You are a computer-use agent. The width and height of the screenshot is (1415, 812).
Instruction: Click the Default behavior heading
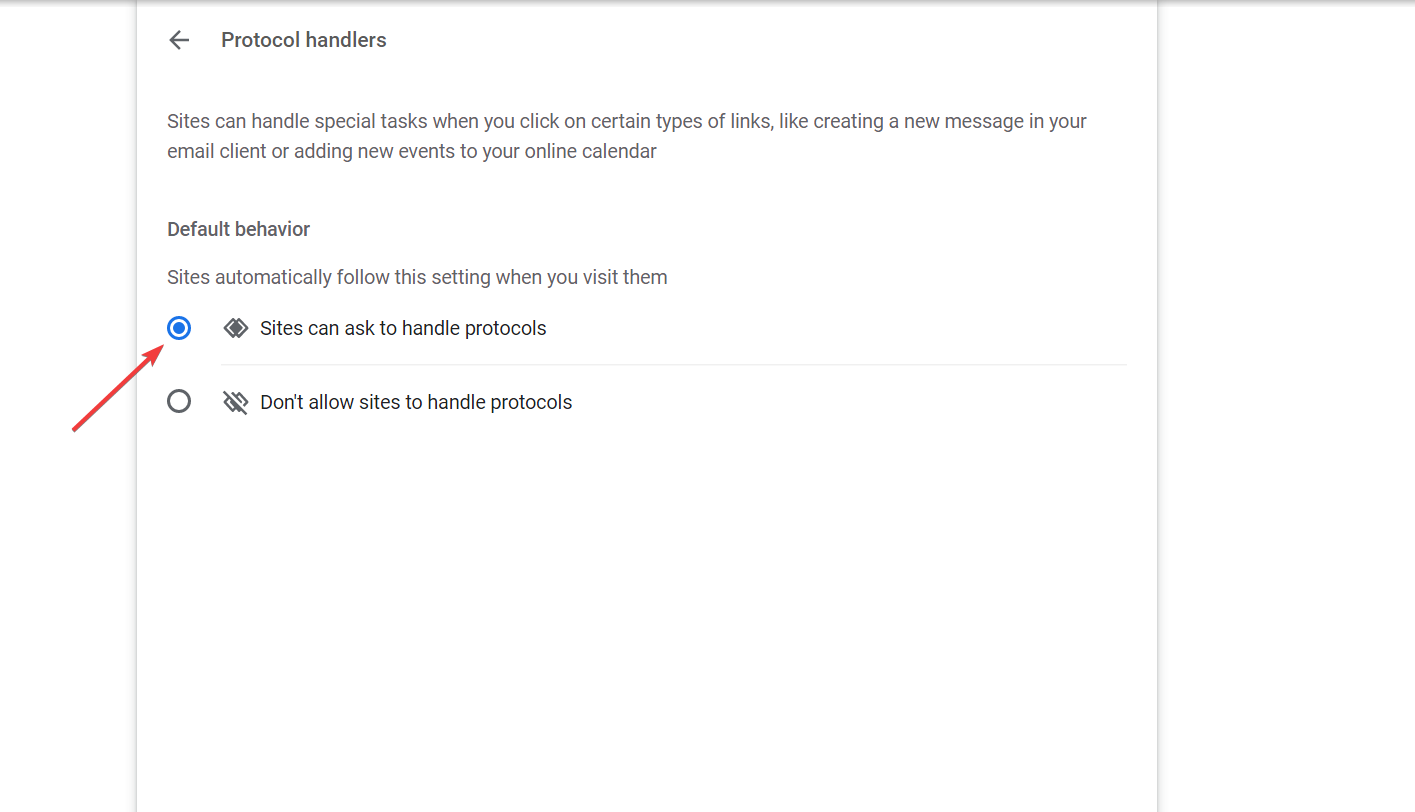(x=238, y=229)
